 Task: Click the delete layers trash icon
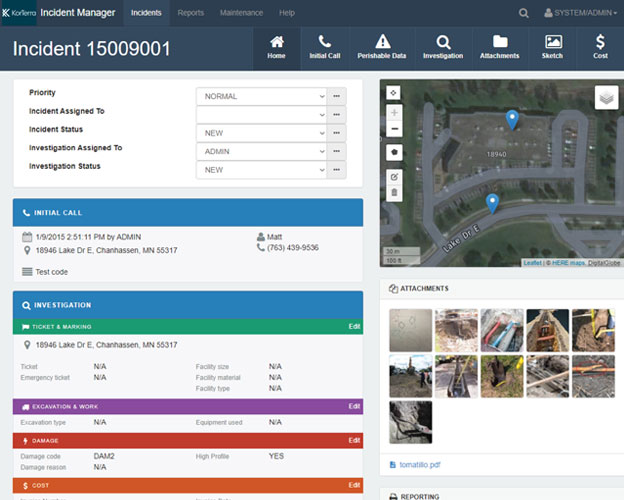point(394,191)
